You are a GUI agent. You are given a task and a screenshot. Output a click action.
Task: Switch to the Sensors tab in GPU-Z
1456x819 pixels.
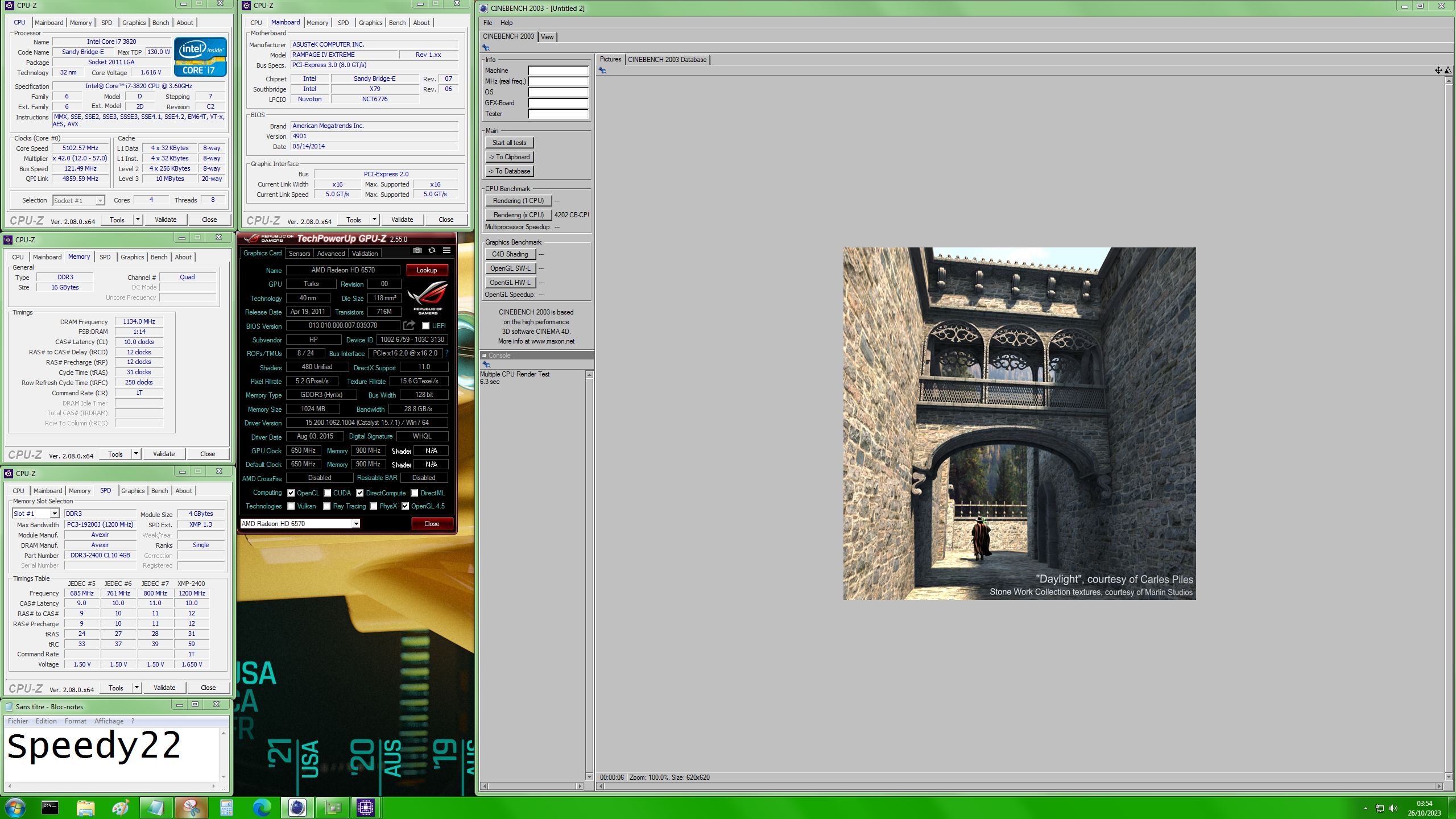coord(299,254)
